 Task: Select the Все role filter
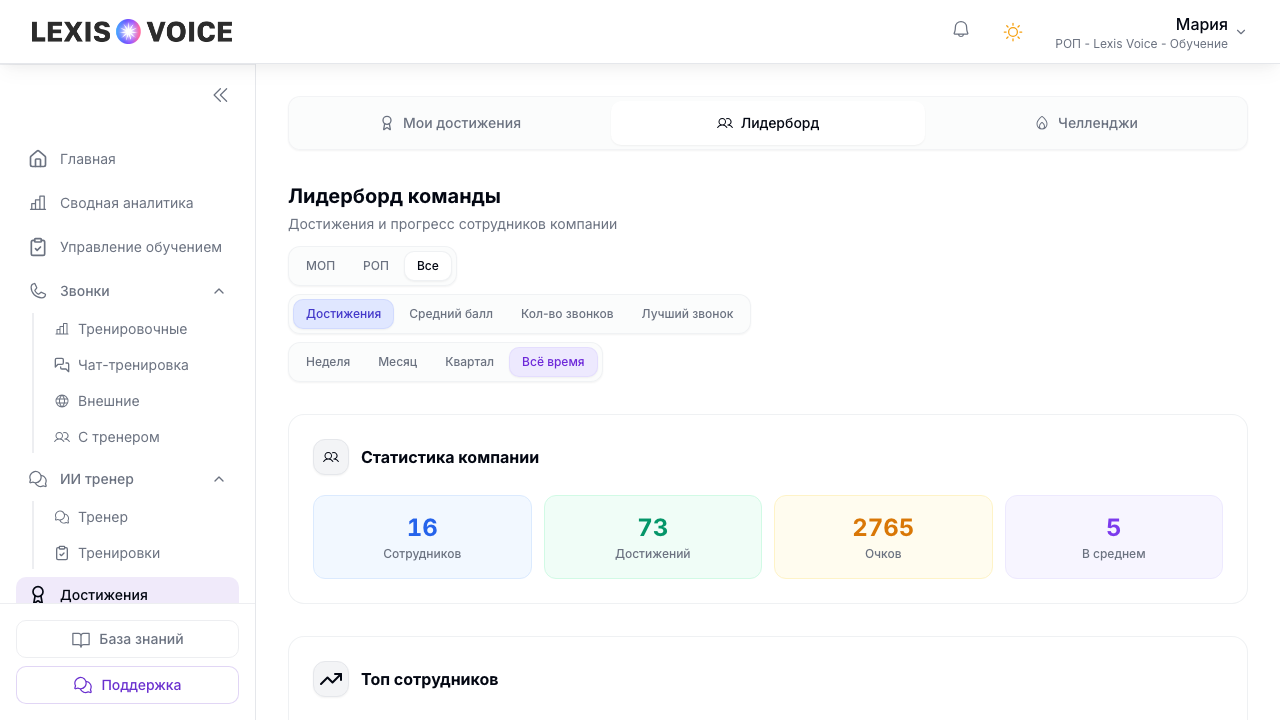428,266
